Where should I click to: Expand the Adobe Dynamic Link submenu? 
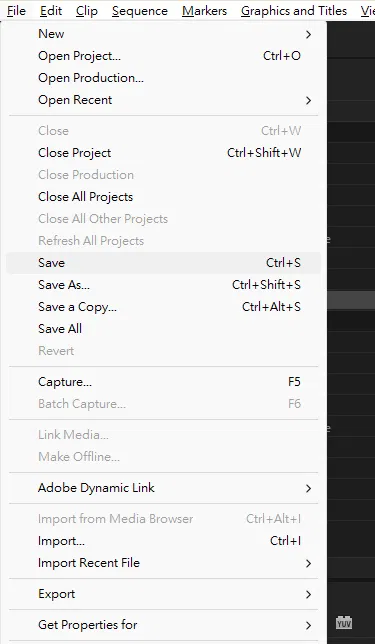pos(163,488)
